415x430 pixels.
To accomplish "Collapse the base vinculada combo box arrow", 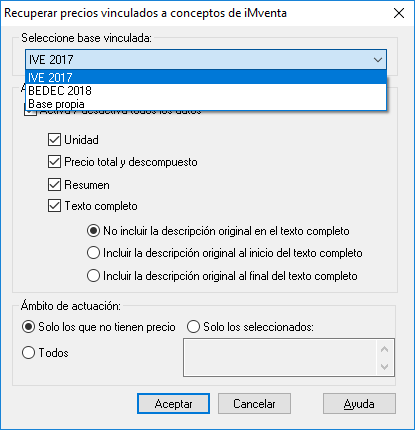I will pos(378,60).
